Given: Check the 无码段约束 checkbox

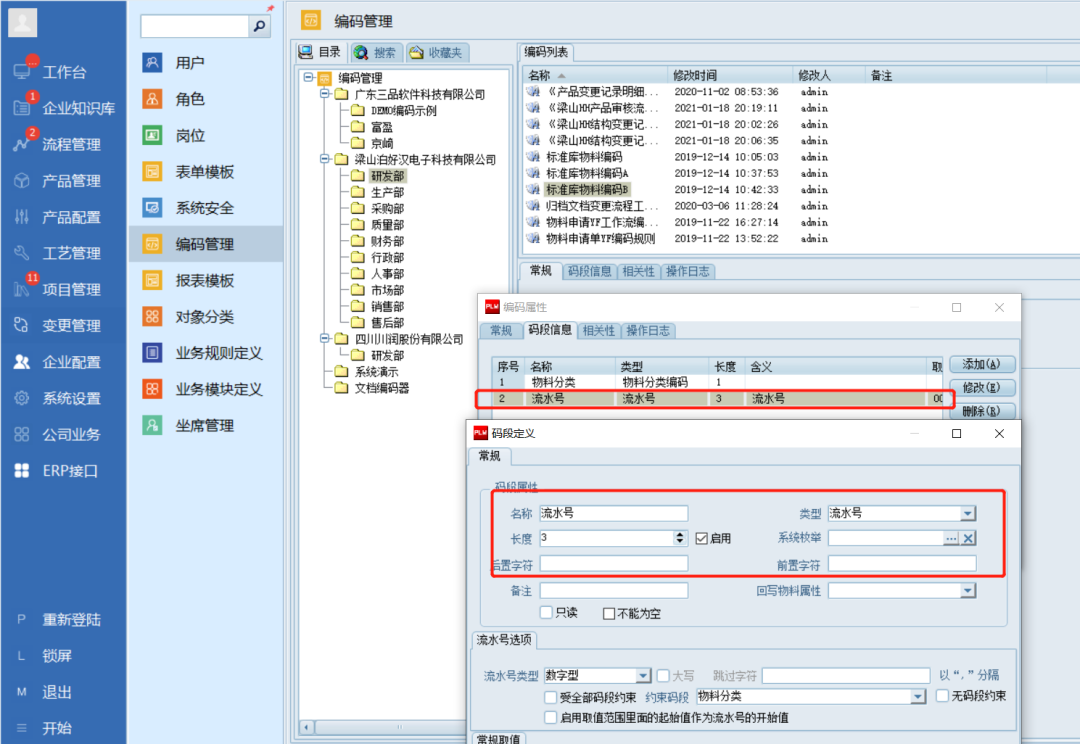Looking at the screenshot, I should pos(942,696).
